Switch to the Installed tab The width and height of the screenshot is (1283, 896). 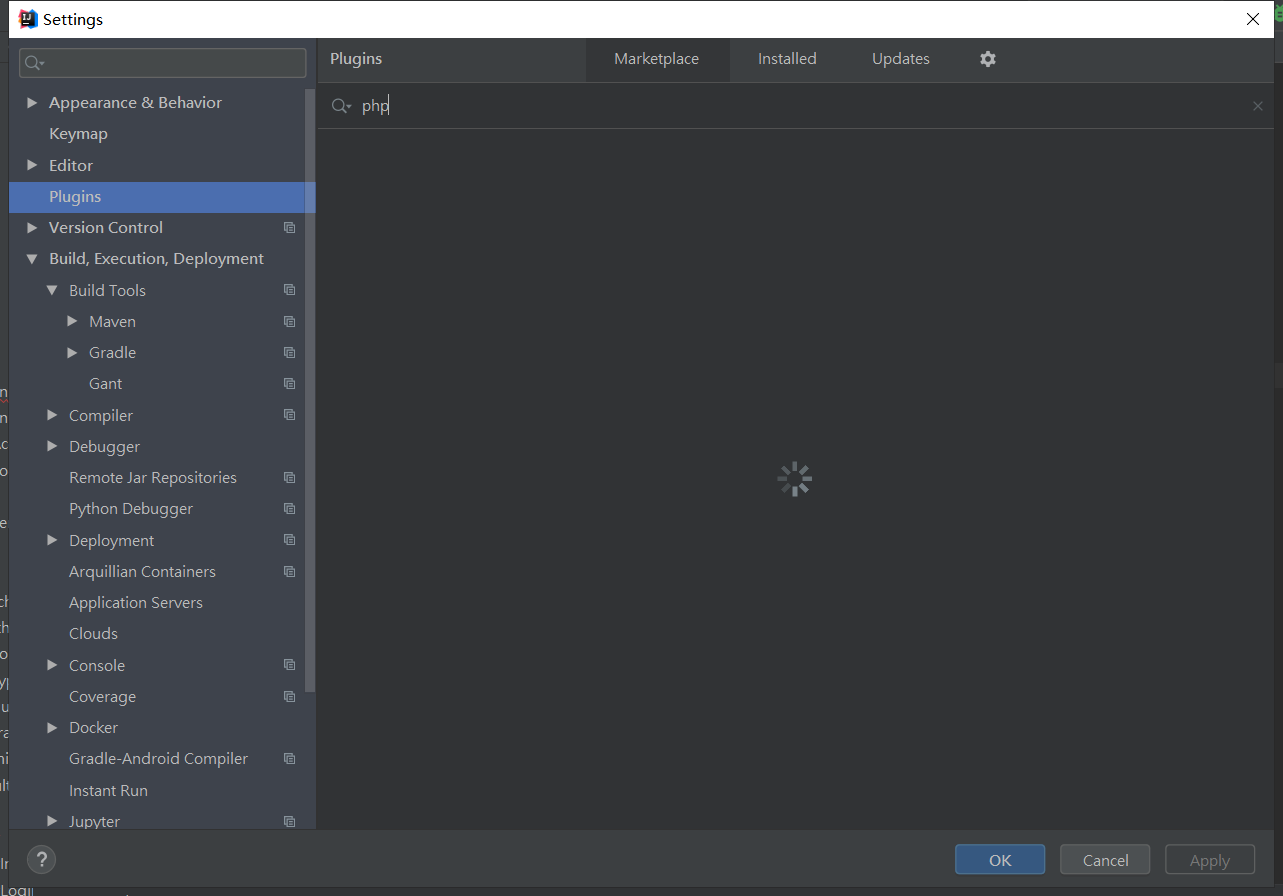[787, 59]
